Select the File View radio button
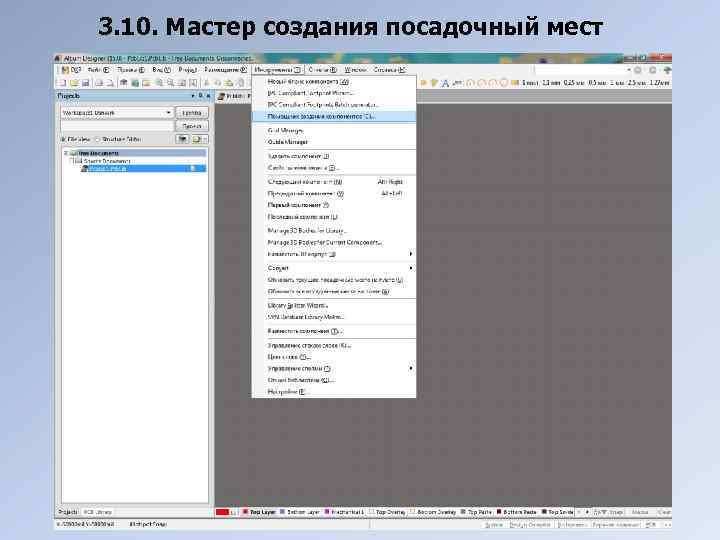 pos(63,139)
